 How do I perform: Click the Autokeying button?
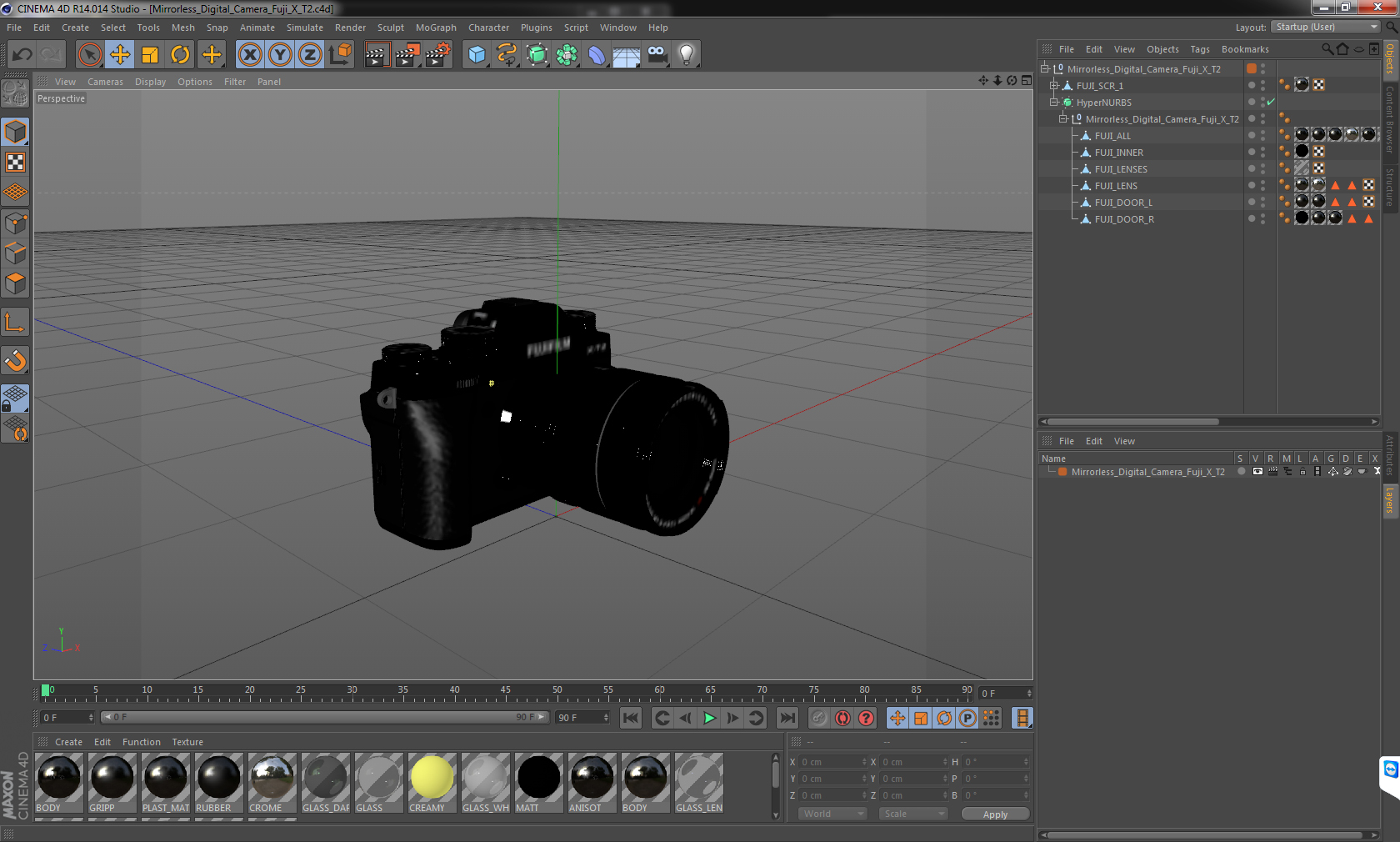(842, 718)
